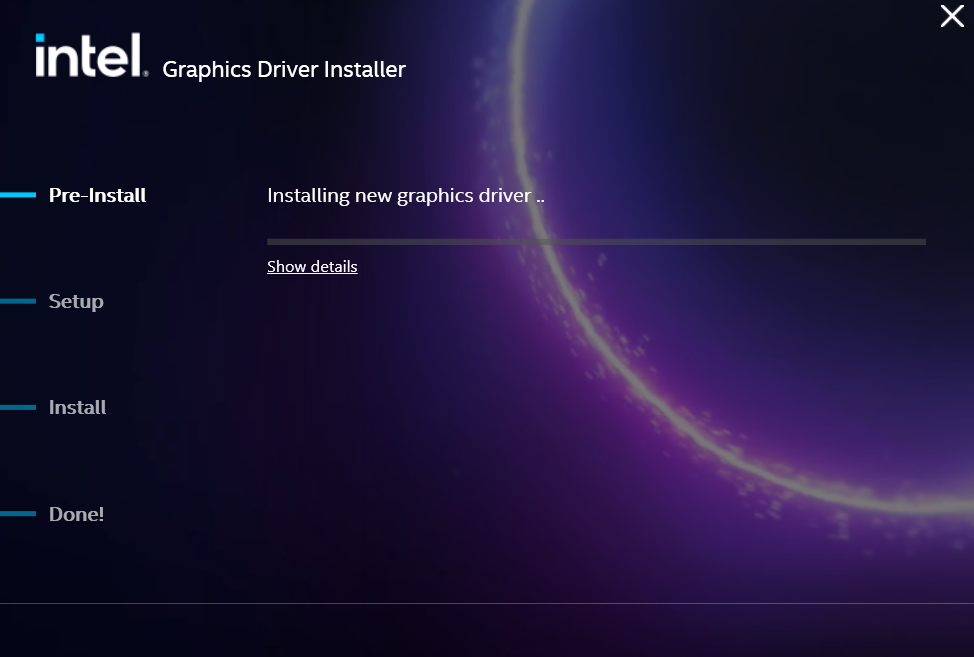The height and width of the screenshot is (657, 974).
Task: Select the Done! step in sidebar
Action: tap(76, 514)
